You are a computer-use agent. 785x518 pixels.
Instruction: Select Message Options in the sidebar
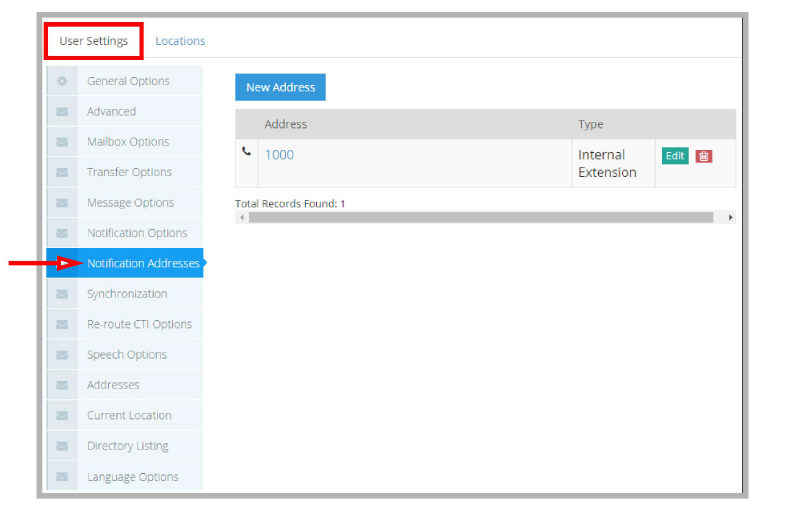point(125,203)
